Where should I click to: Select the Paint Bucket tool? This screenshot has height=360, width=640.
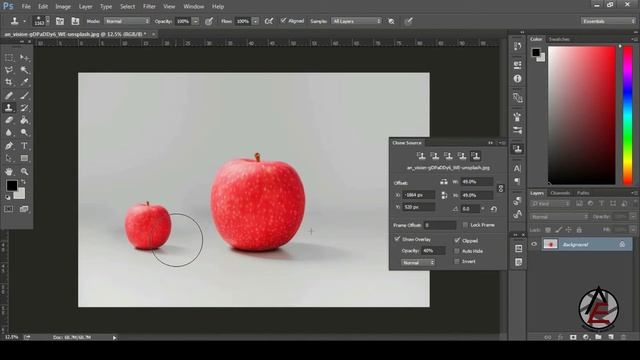point(24,120)
